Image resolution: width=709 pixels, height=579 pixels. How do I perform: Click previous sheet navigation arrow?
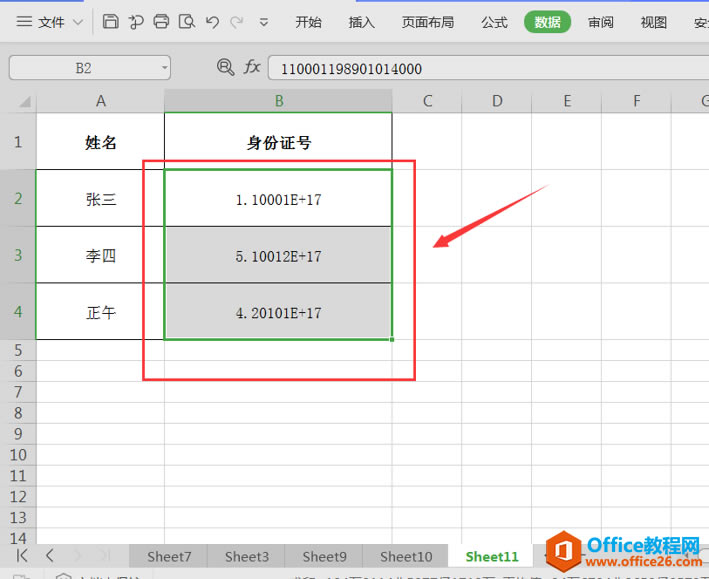49,555
